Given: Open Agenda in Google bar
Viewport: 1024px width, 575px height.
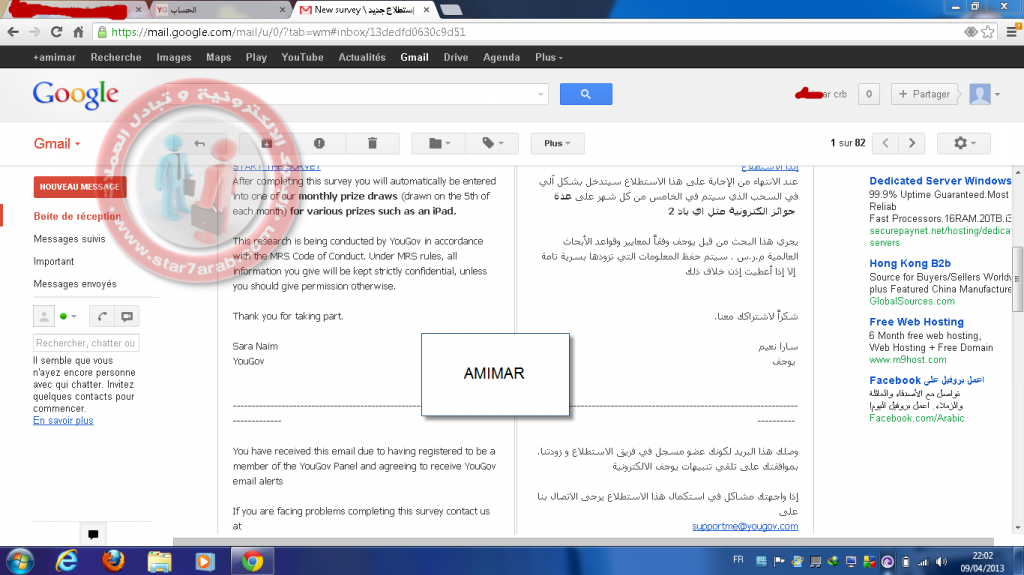Looking at the screenshot, I should click(x=502, y=58).
